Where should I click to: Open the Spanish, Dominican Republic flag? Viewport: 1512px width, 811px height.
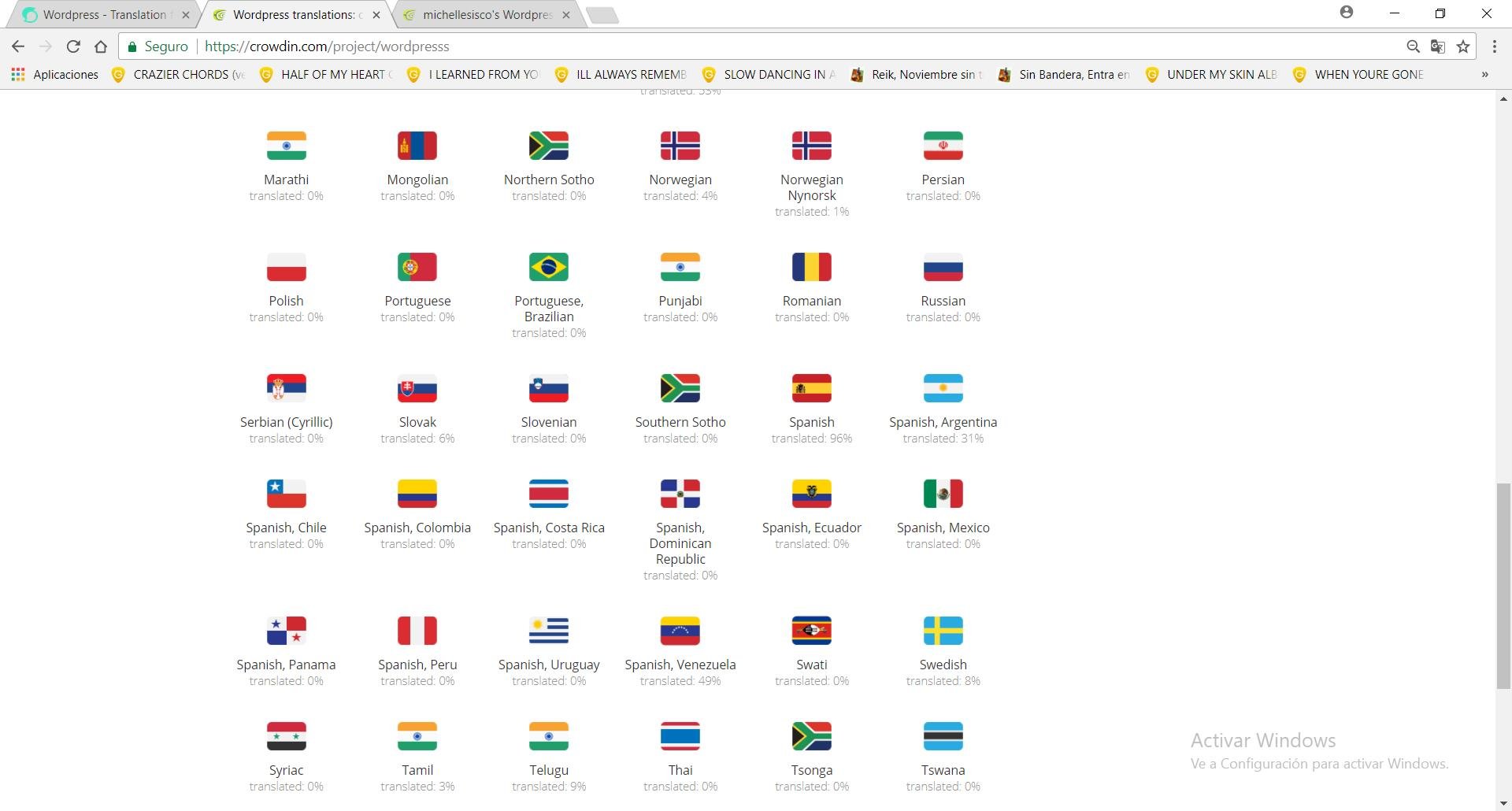coord(680,494)
